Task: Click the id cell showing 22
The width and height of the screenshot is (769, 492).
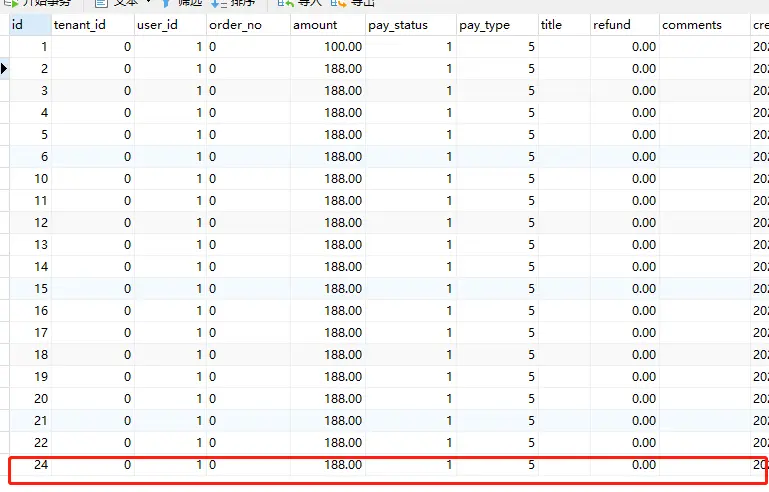Action: click(x=30, y=443)
